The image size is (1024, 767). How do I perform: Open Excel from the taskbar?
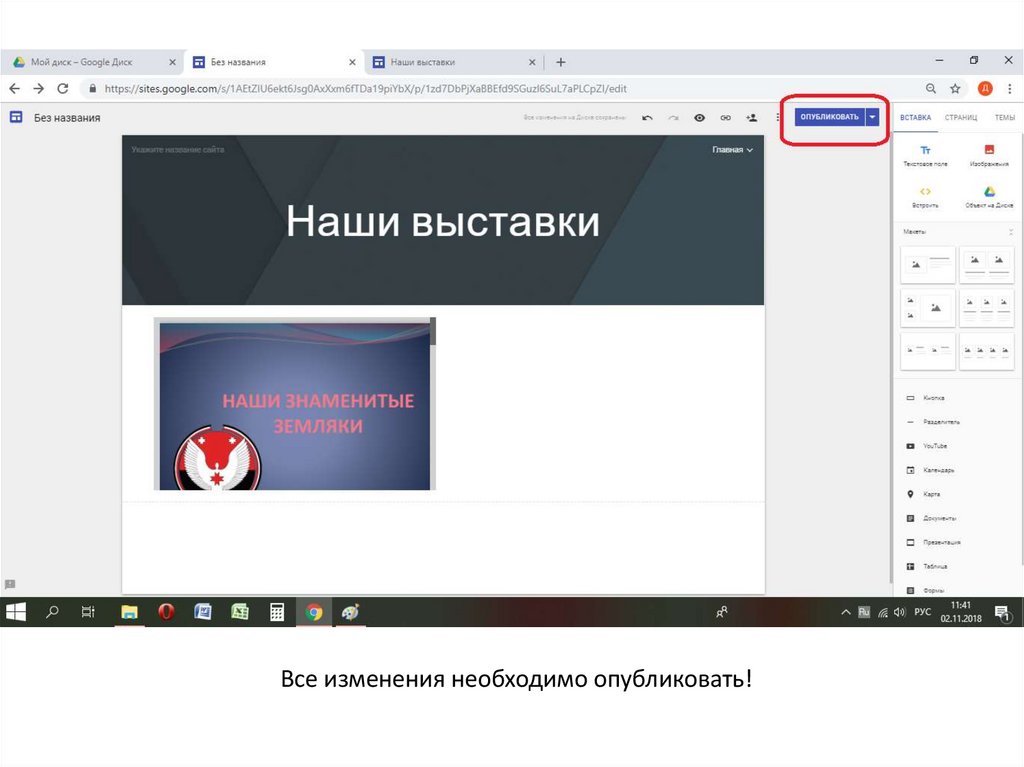point(240,612)
